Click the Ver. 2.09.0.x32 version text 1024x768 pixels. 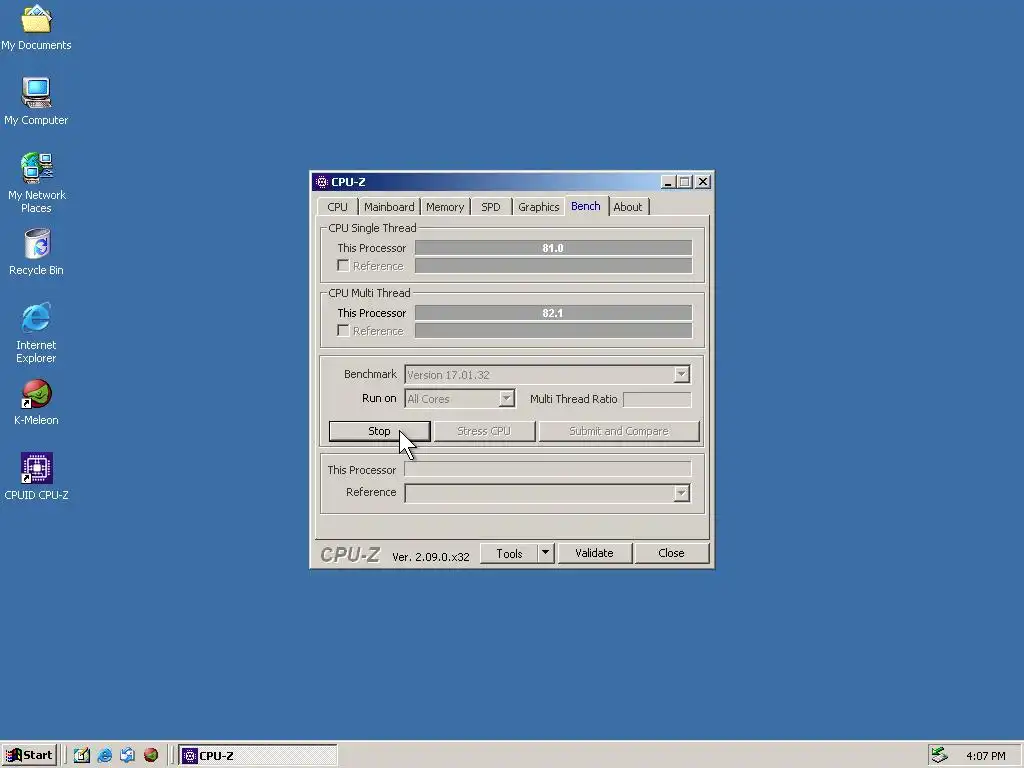[430, 557]
